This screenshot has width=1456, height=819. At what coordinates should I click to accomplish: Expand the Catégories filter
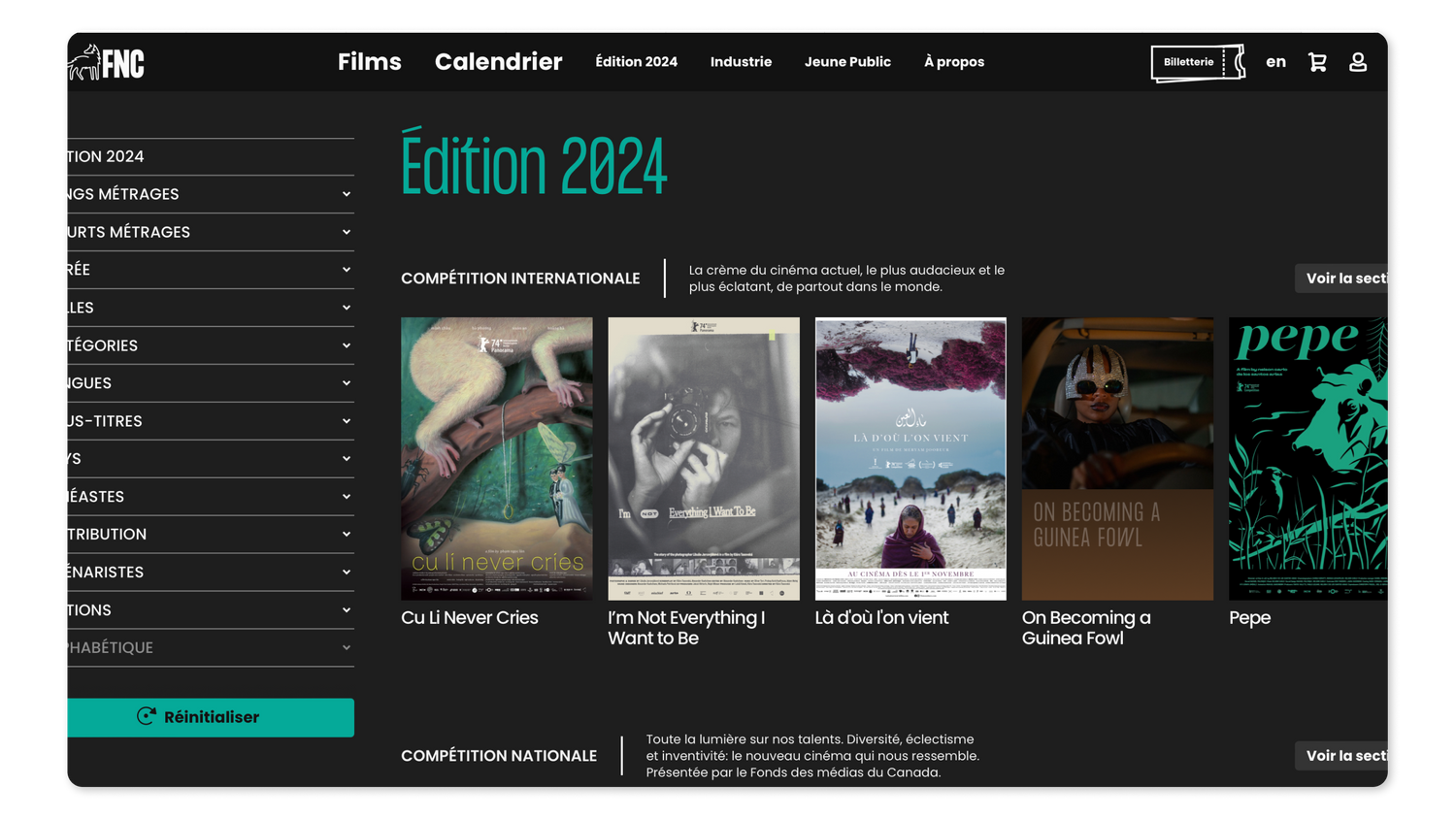[x=211, y=345]
